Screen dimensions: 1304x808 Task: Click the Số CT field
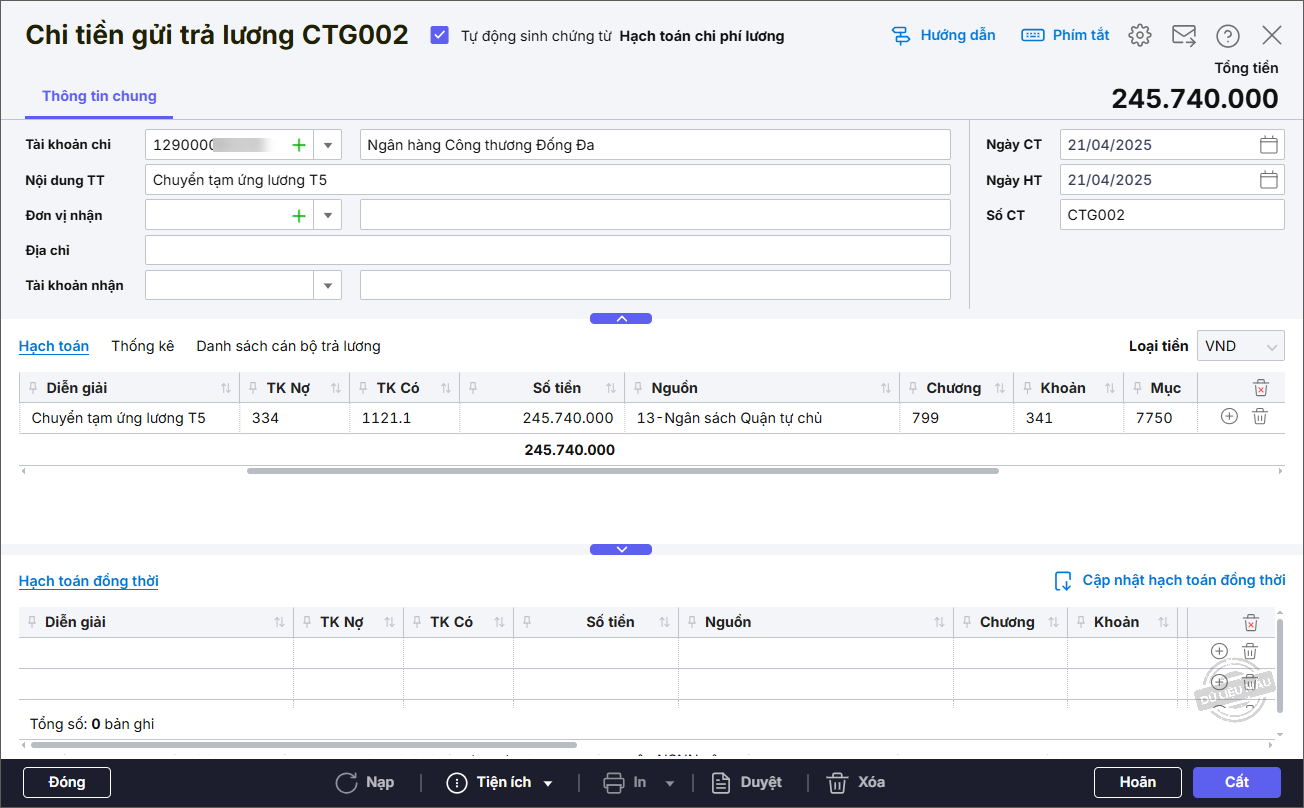point(1172,215)
